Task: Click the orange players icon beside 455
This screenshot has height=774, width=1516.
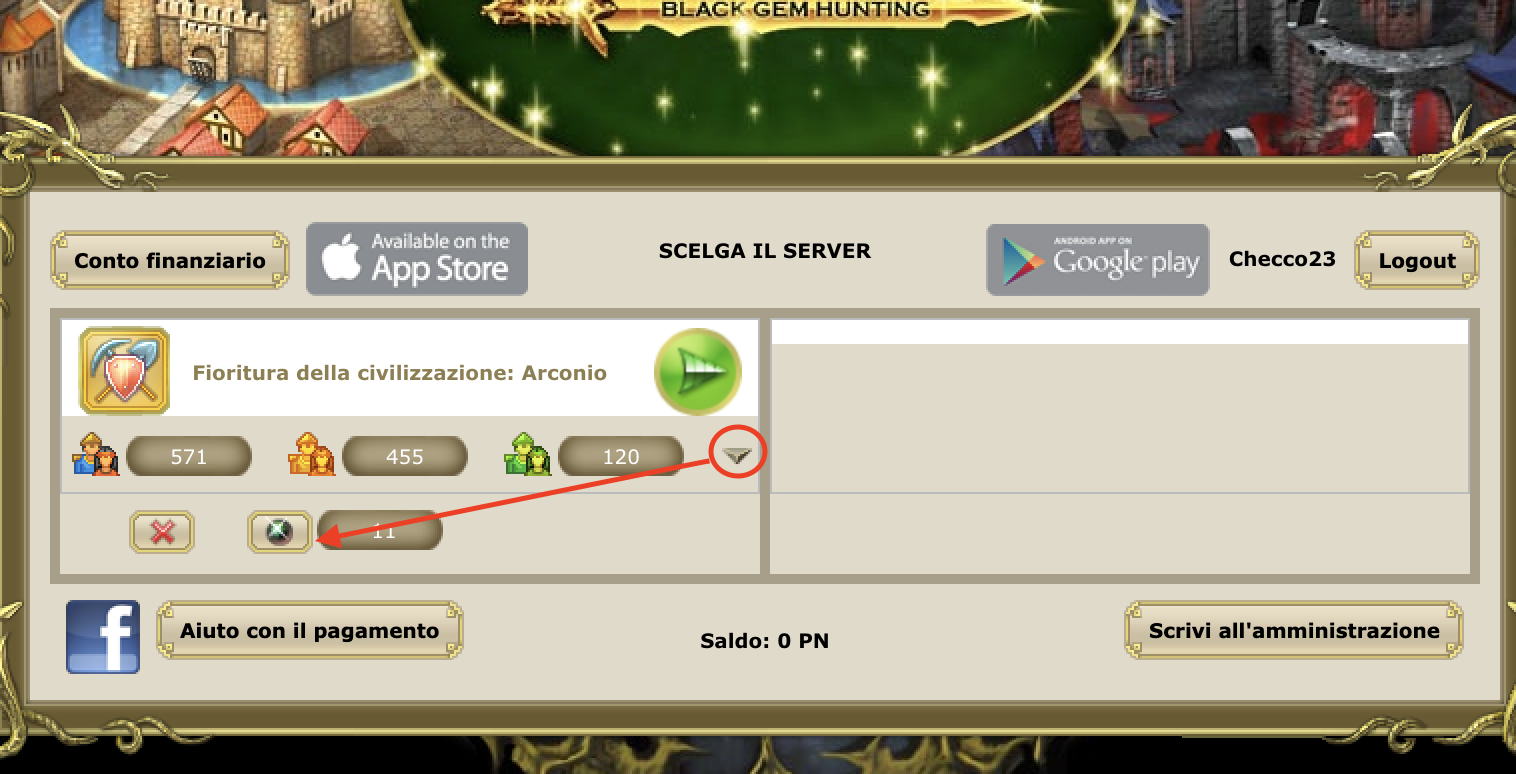Action: 312,455
